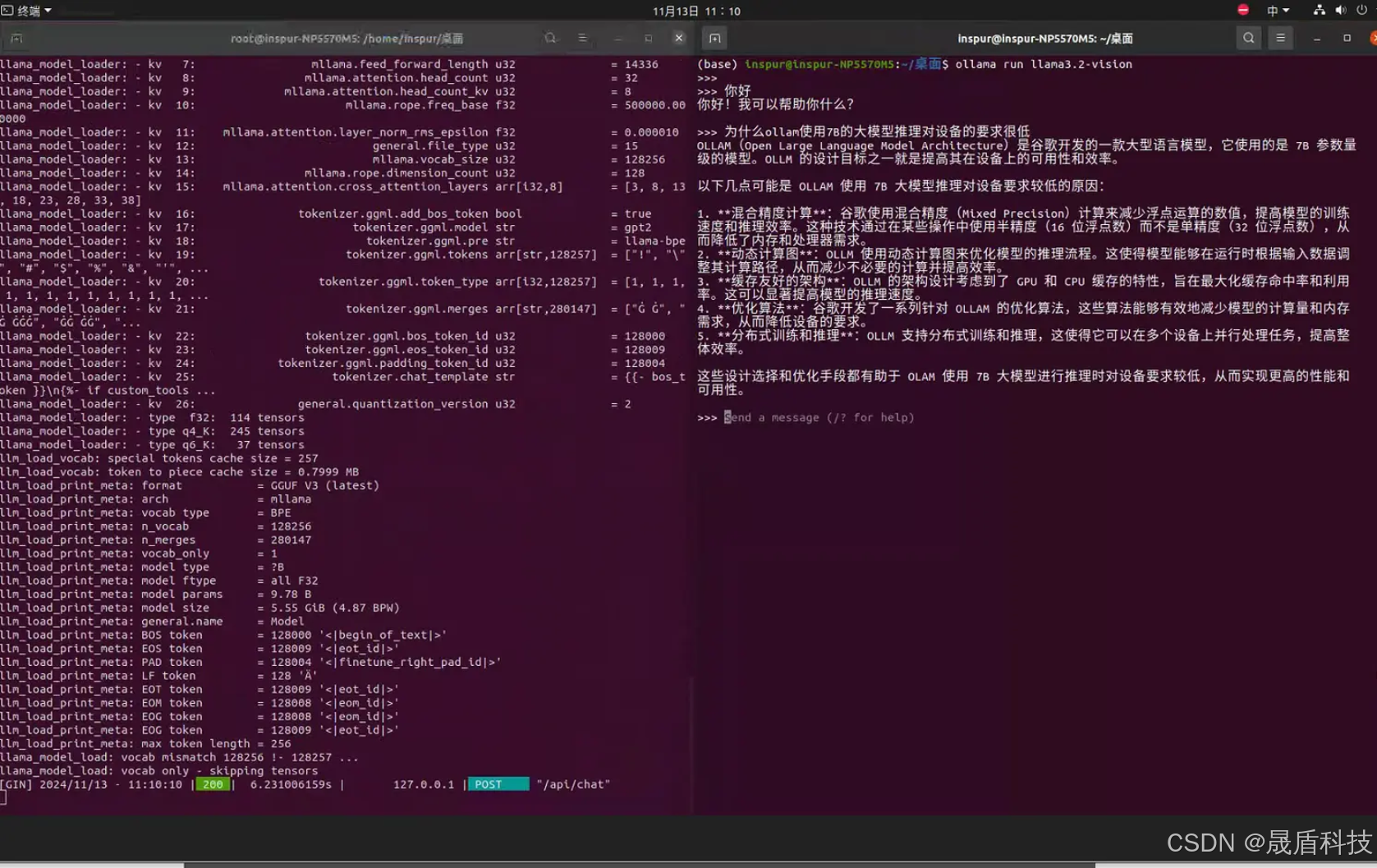The image size is (1377, 868).
Task: Maximize the root terminal window
Action: [649, 38]
